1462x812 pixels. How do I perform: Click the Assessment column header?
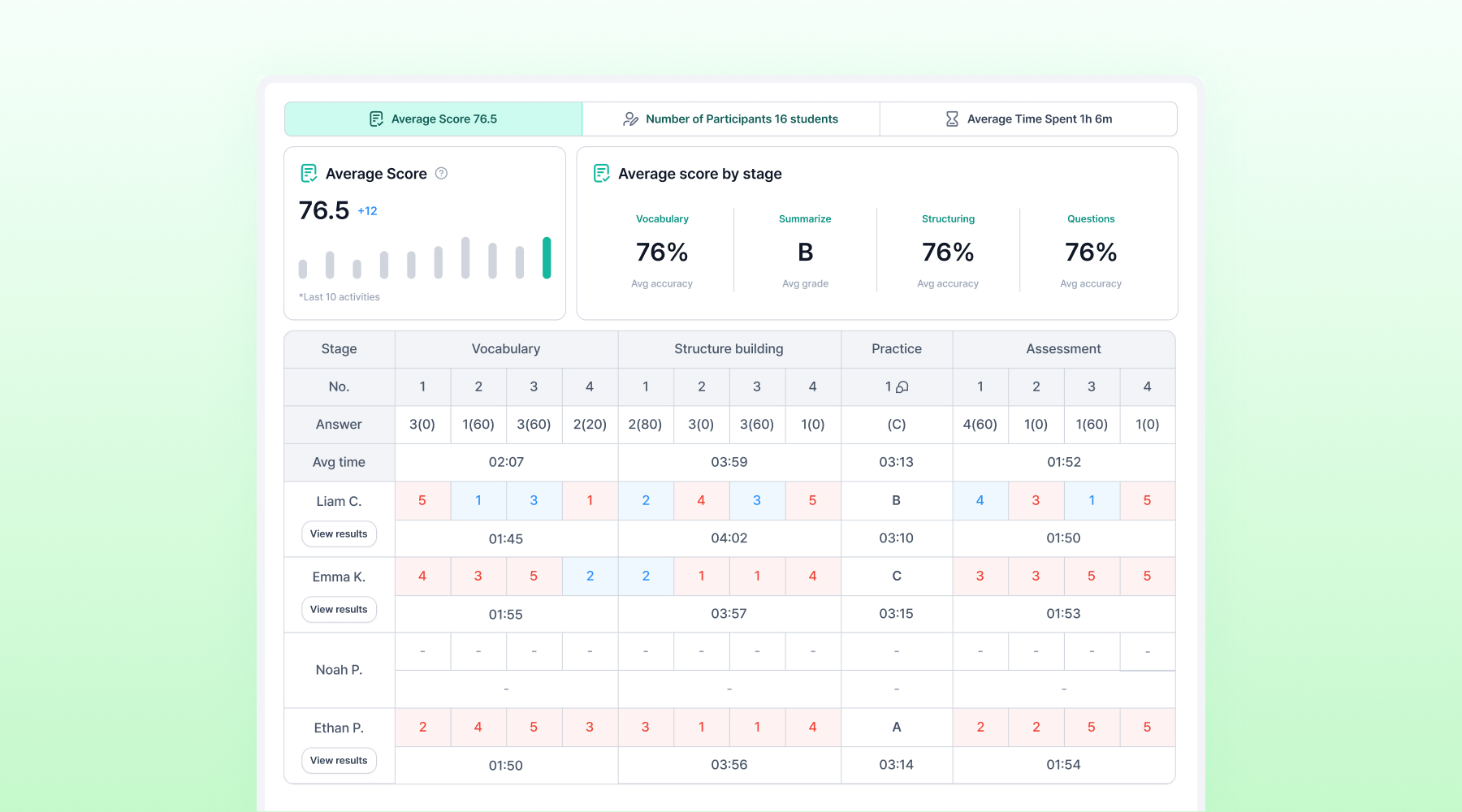(x=1064, y=349)
